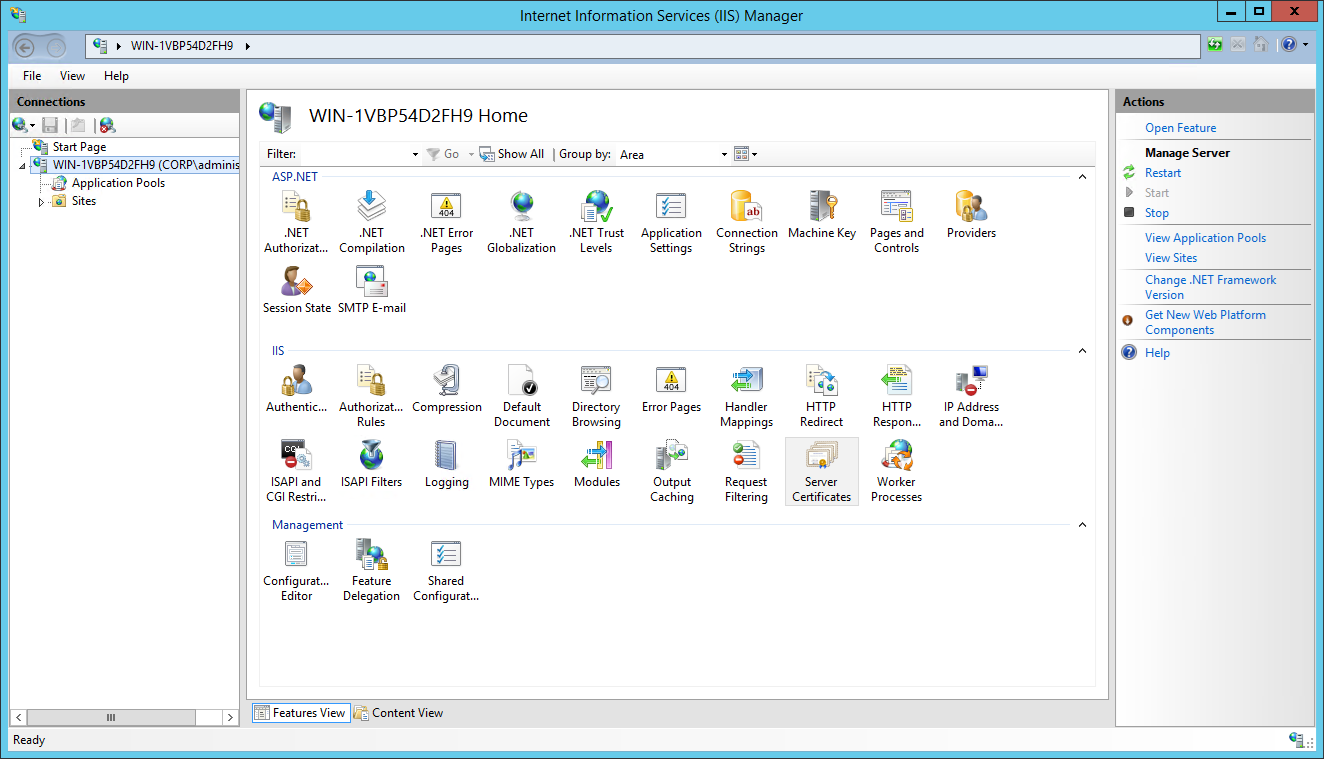Viewport: 1324px width, 759px height.
Task: Open the File menu
Action: (x=32, y=76)
